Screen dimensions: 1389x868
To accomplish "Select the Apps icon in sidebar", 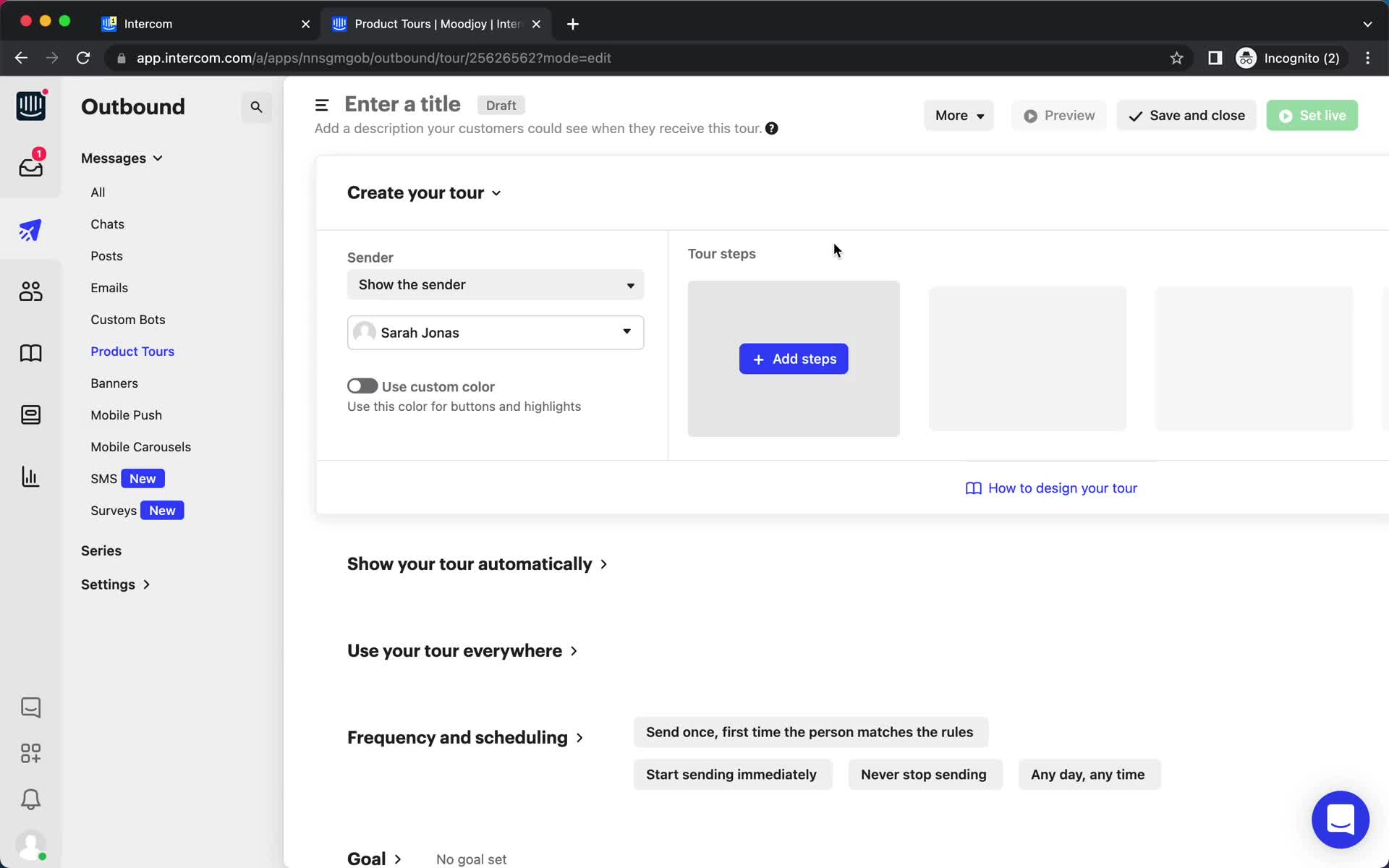I will [30, 753].
